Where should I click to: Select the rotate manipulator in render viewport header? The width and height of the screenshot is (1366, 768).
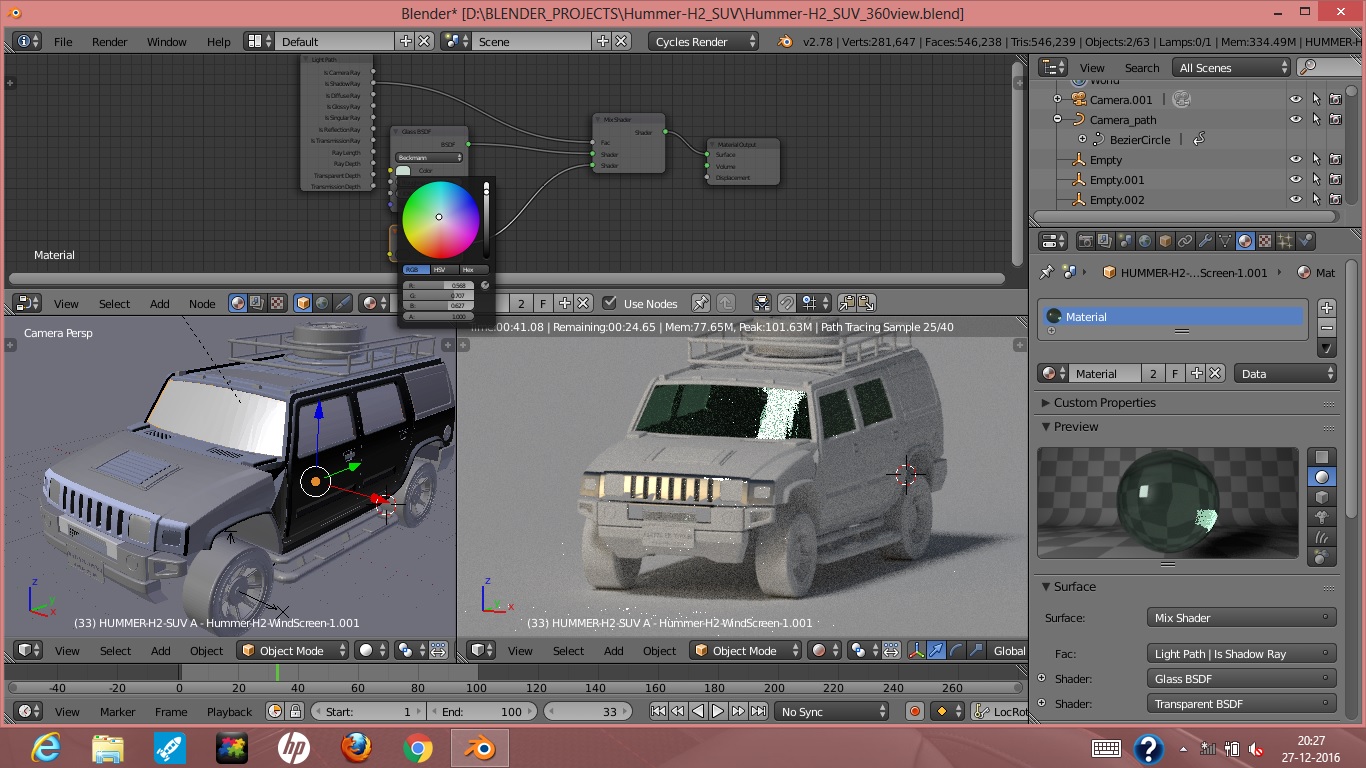coord(956,650)
